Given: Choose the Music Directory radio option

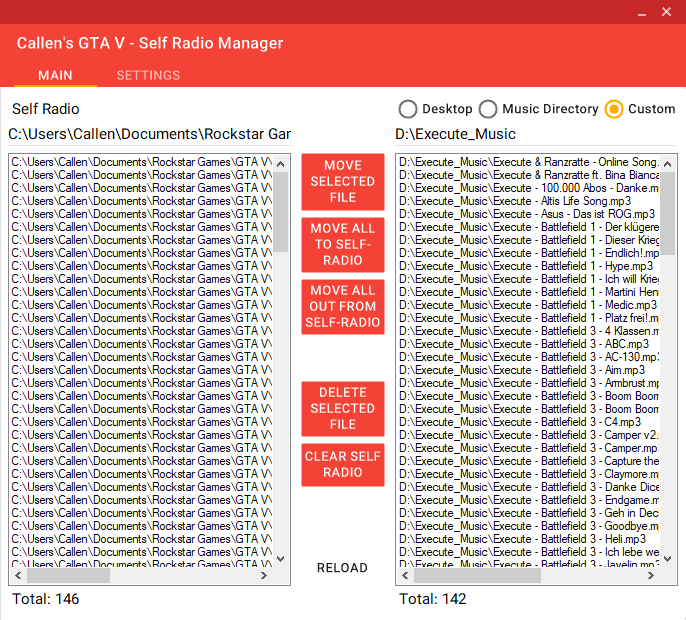Looking at the screenshot, I should [x=488, y=109].
